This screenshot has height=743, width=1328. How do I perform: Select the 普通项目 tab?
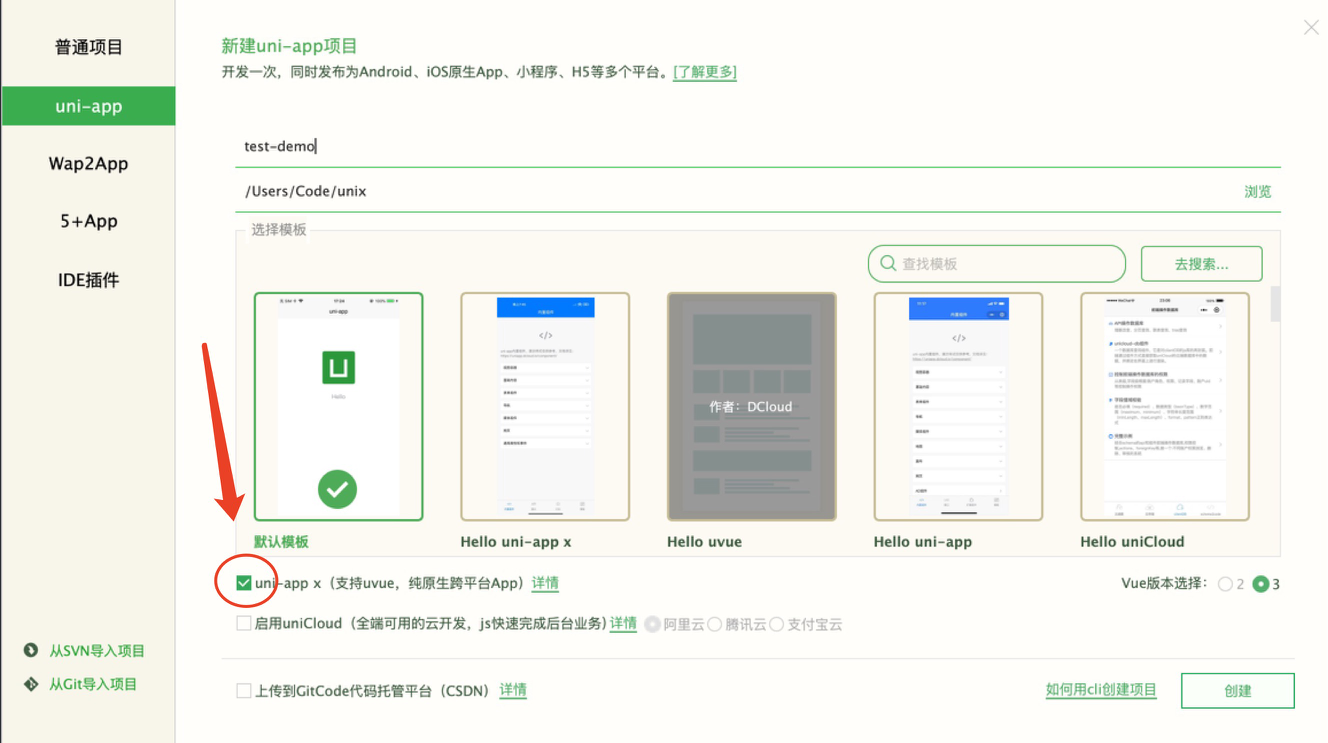coord(88,47)
